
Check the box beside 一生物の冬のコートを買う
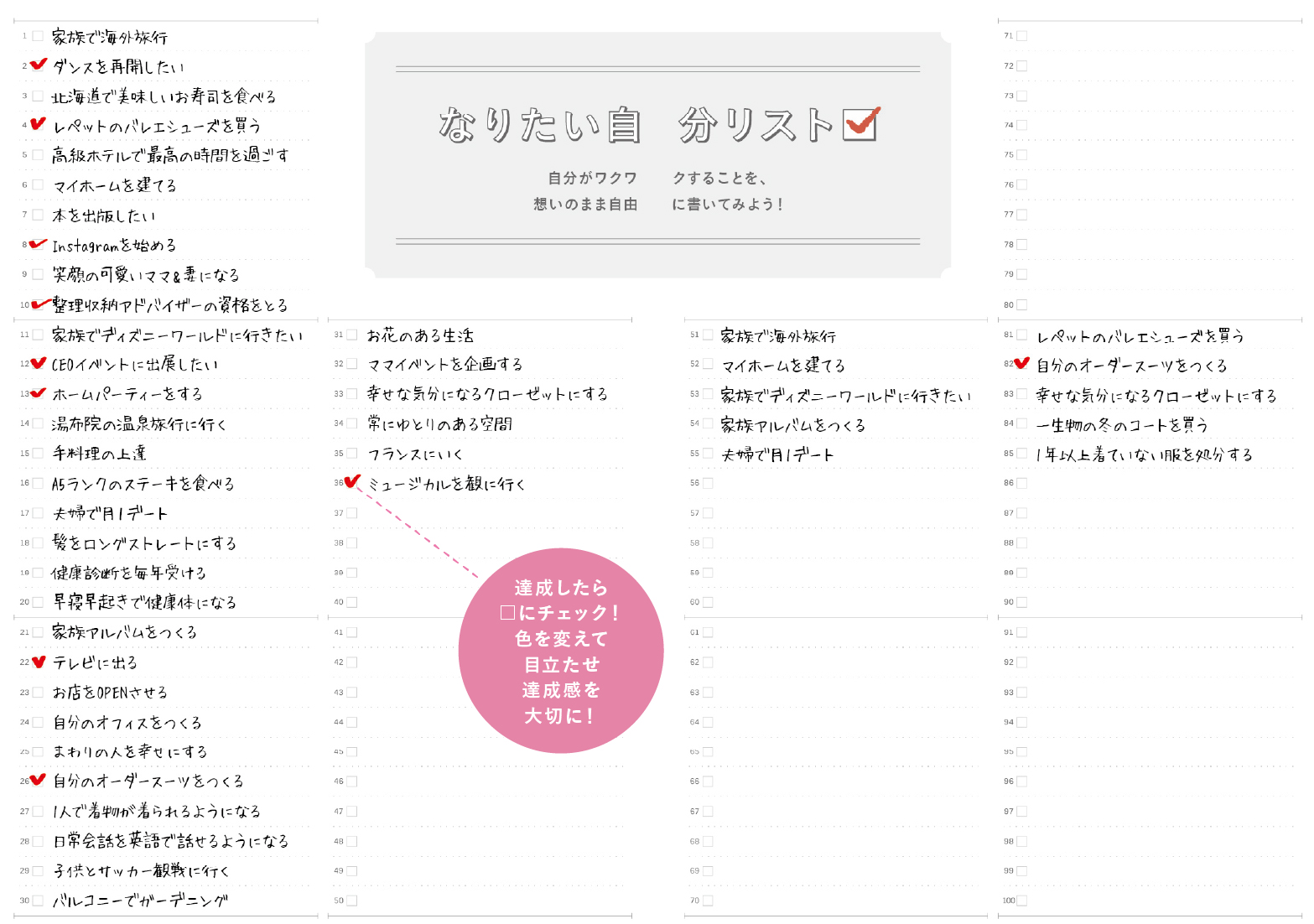pos(1022,423)
